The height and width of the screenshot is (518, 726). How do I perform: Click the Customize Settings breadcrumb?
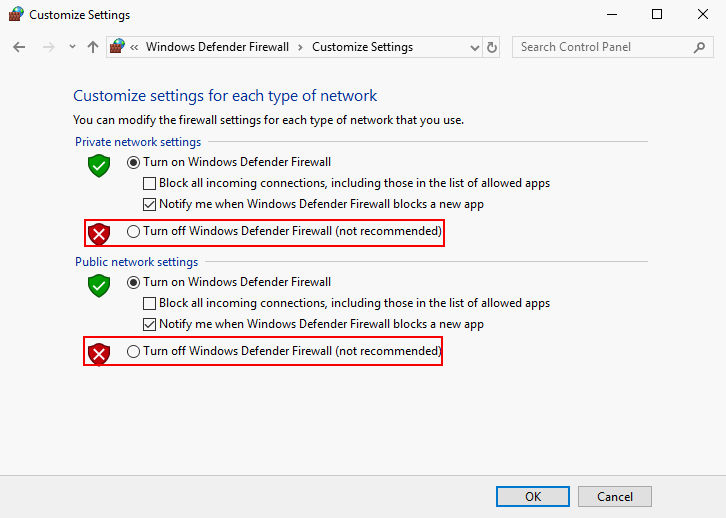pyautogui.click(x=362, y=47)
